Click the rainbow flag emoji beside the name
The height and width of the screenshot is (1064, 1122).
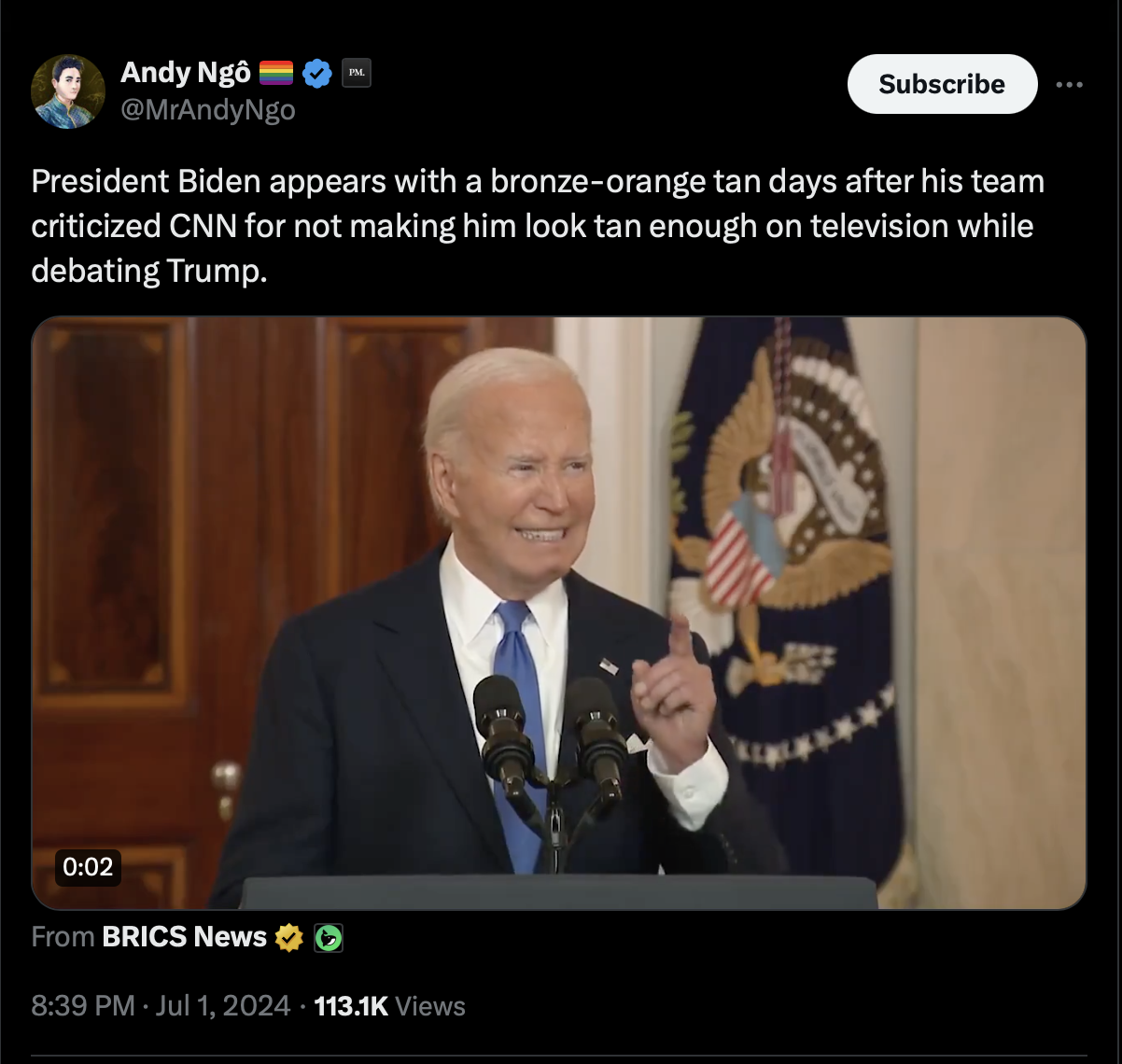click(276, 73)
